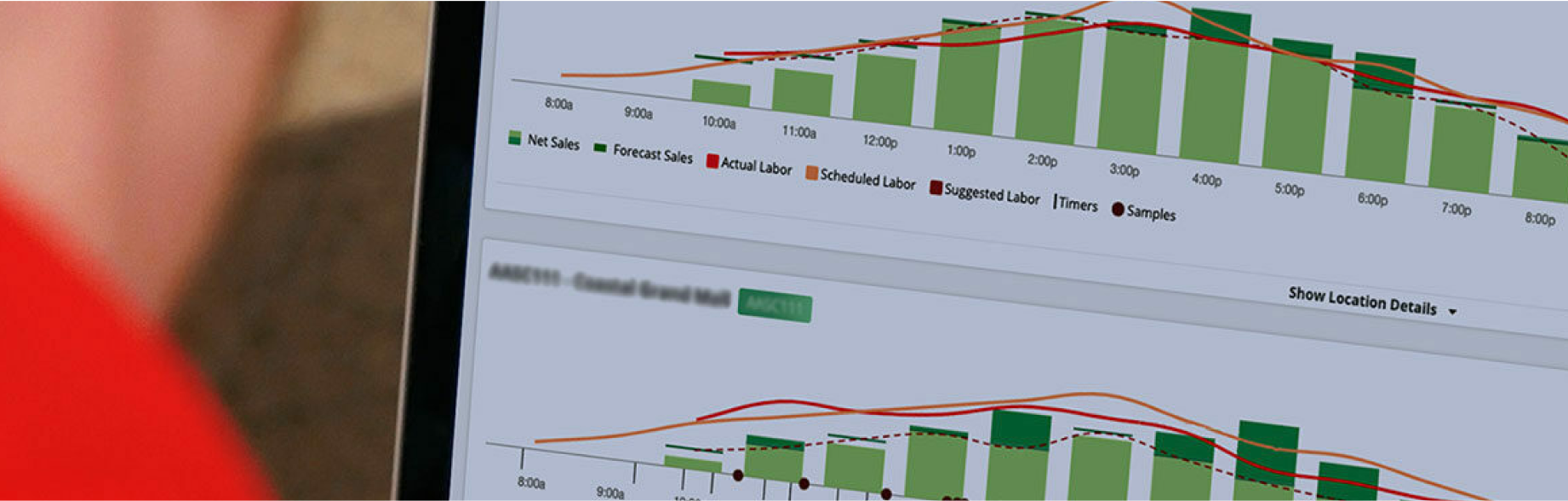The height and width of the screenshot is (501, 1568).
Task: Click the 12:00p axis label in top chart
Action: point(879,141)
